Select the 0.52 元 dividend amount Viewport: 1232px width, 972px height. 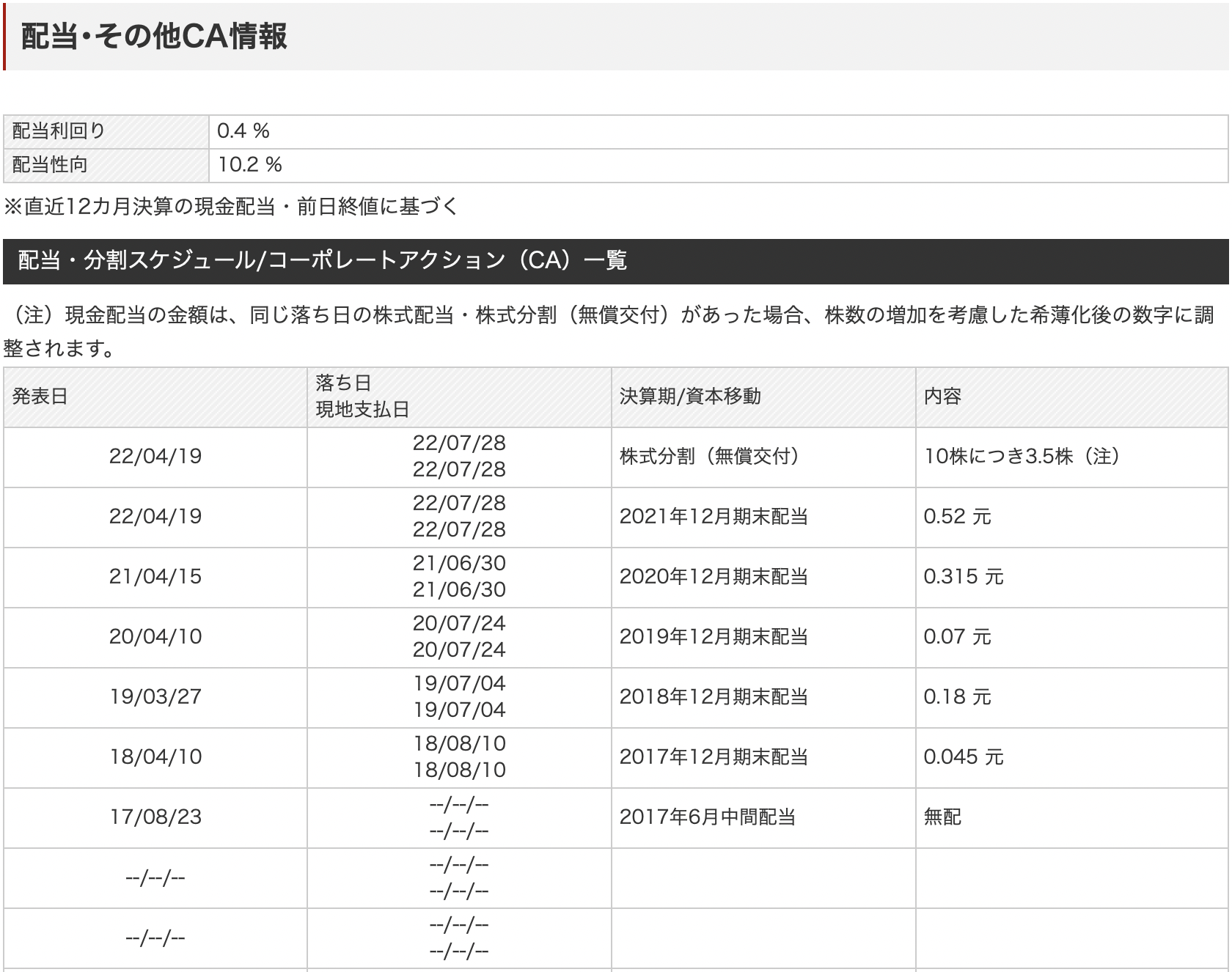[x=957, y=517]
